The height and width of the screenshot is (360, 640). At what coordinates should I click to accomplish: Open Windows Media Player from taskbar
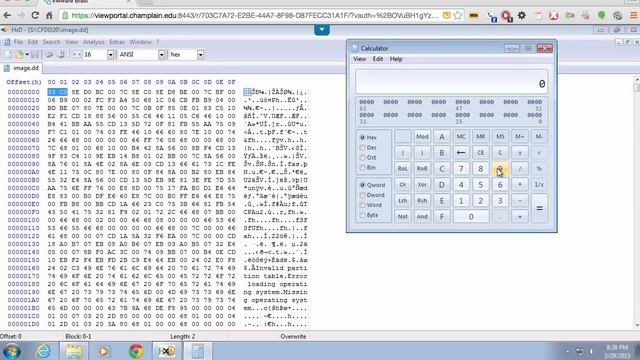[104, 351]
